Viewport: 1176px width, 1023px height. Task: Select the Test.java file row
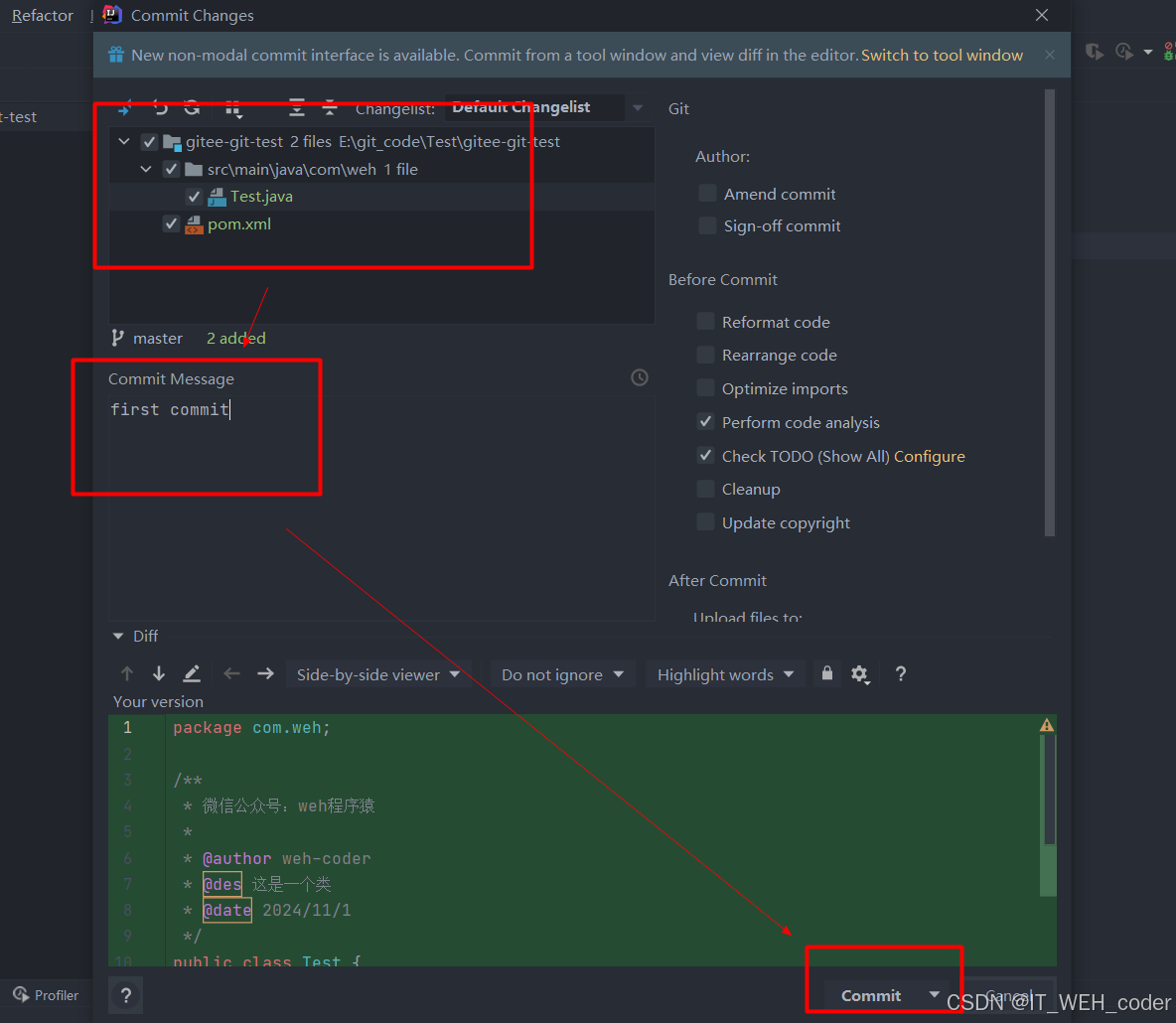tap(381, 197)
